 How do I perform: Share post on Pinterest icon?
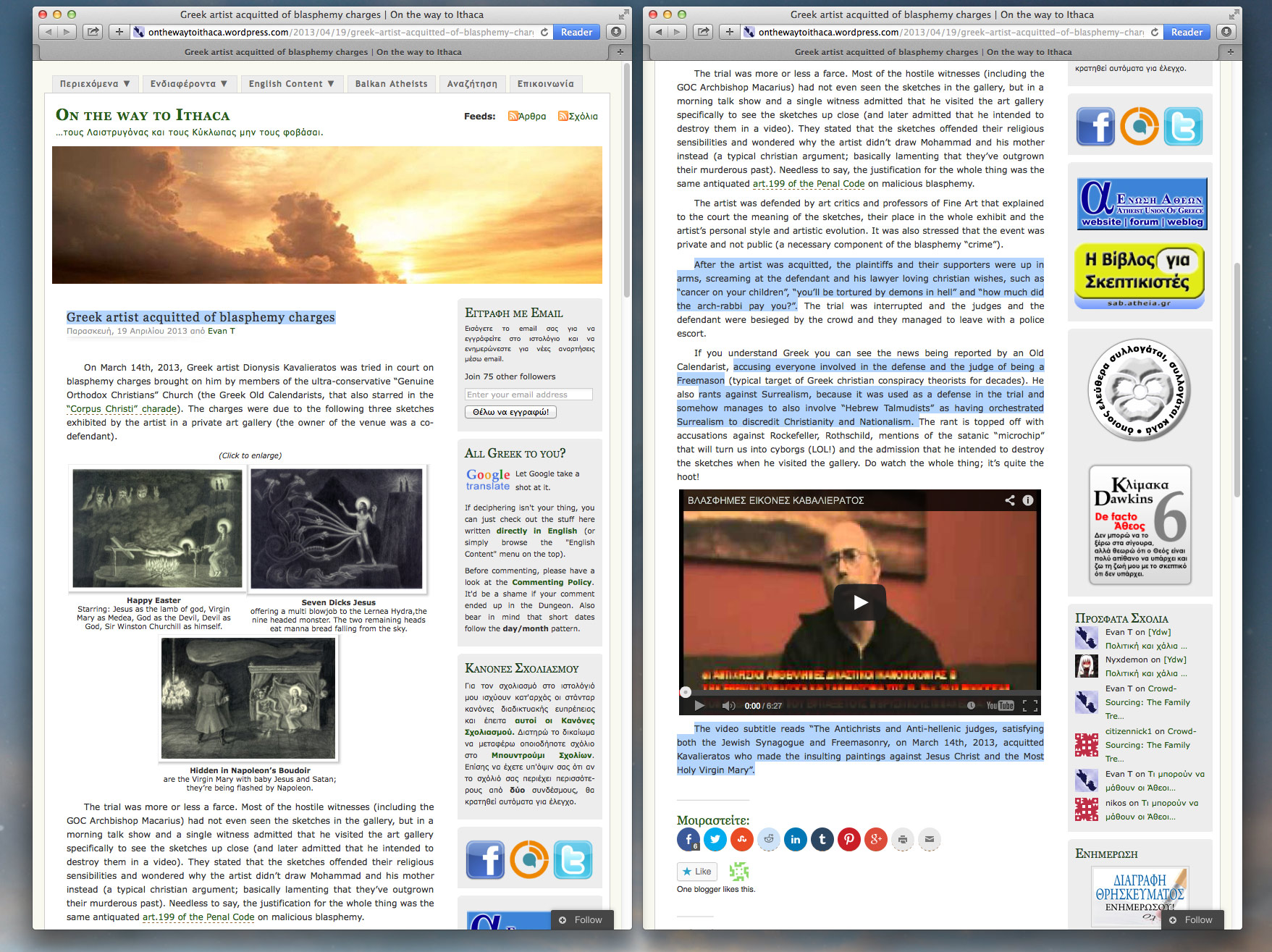pos(849,840)
